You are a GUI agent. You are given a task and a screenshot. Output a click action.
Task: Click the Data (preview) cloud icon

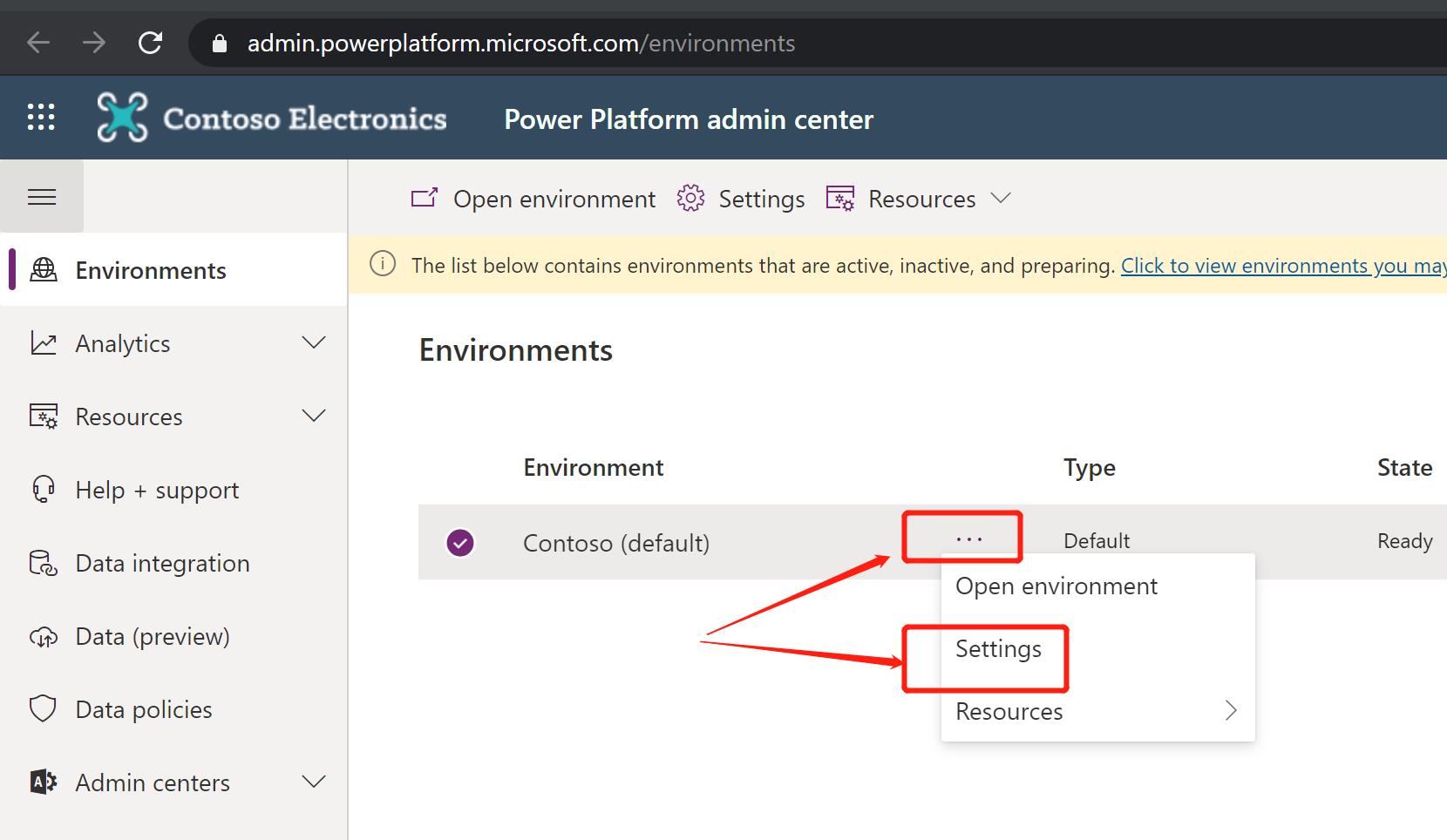pos(44,637)
